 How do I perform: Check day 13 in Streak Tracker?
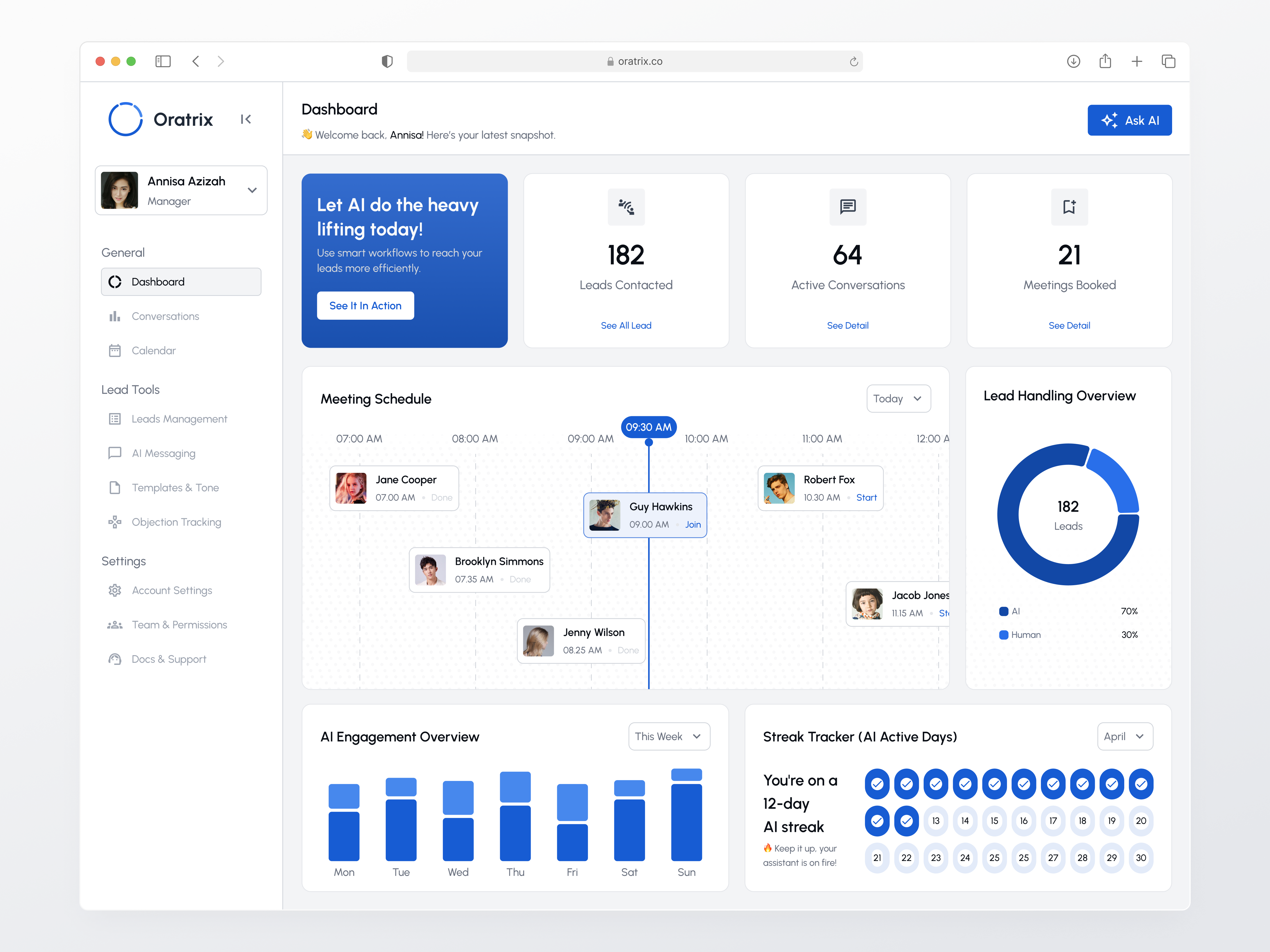[935, 821]
